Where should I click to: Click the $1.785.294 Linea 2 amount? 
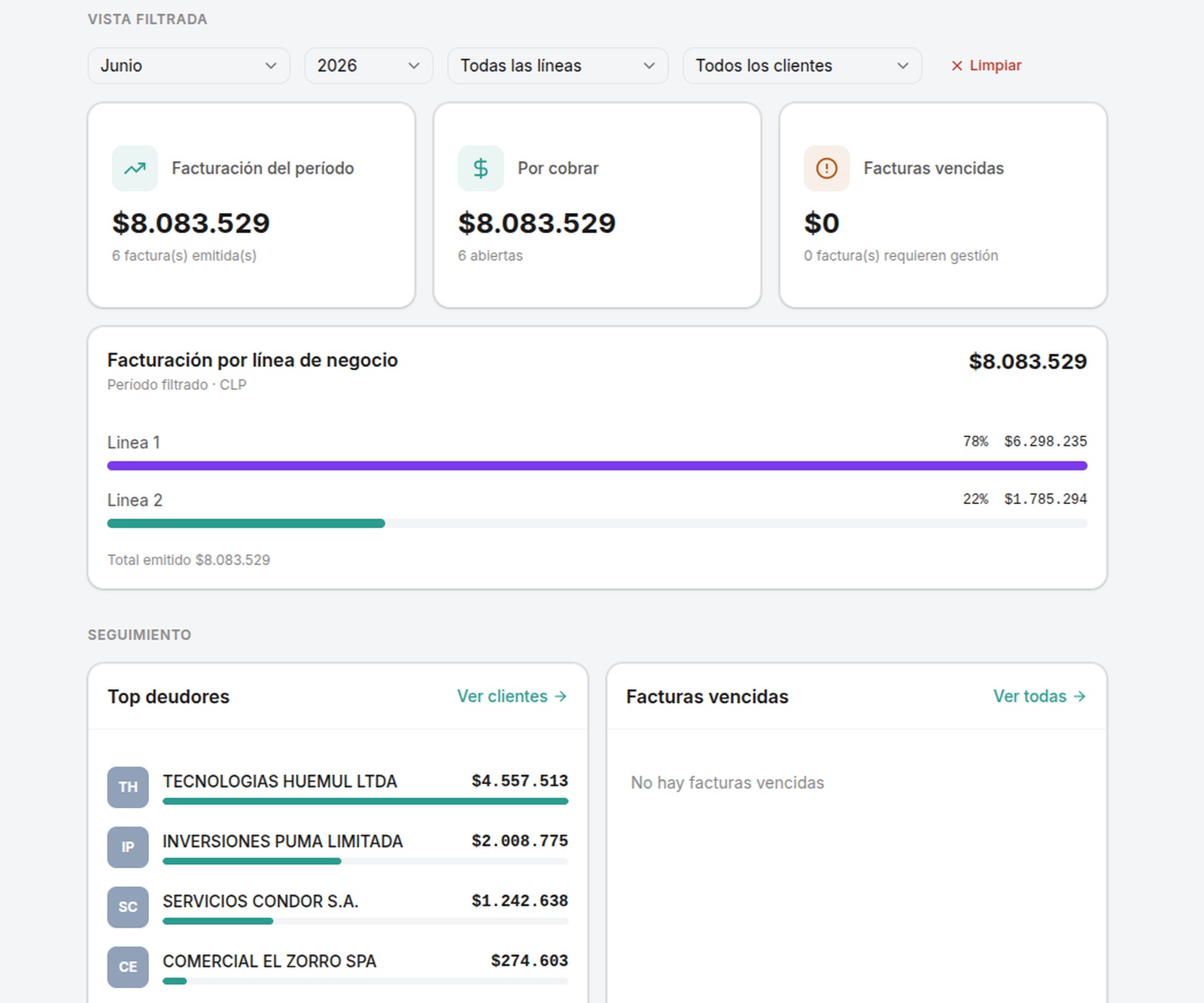click(1045, 499)
